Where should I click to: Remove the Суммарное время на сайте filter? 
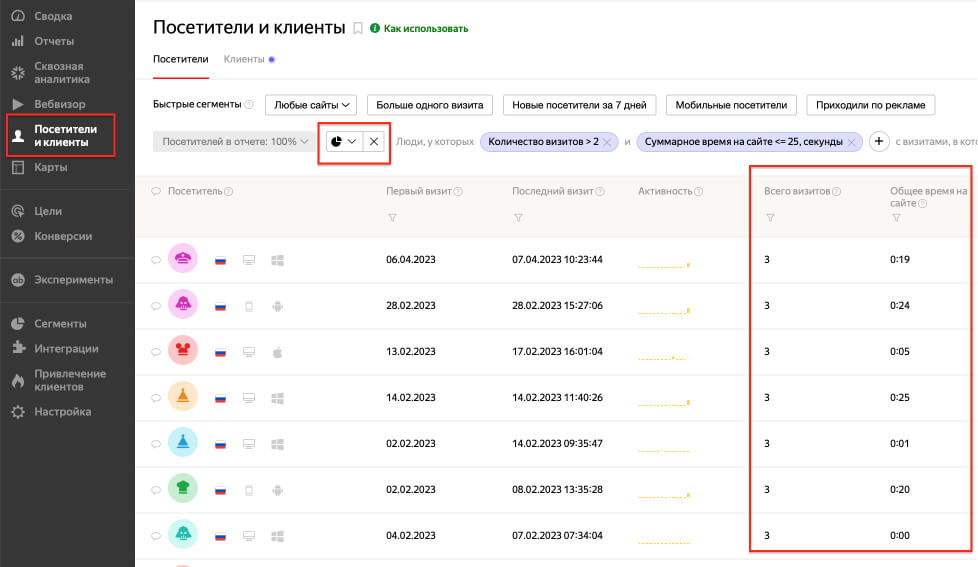852,143
